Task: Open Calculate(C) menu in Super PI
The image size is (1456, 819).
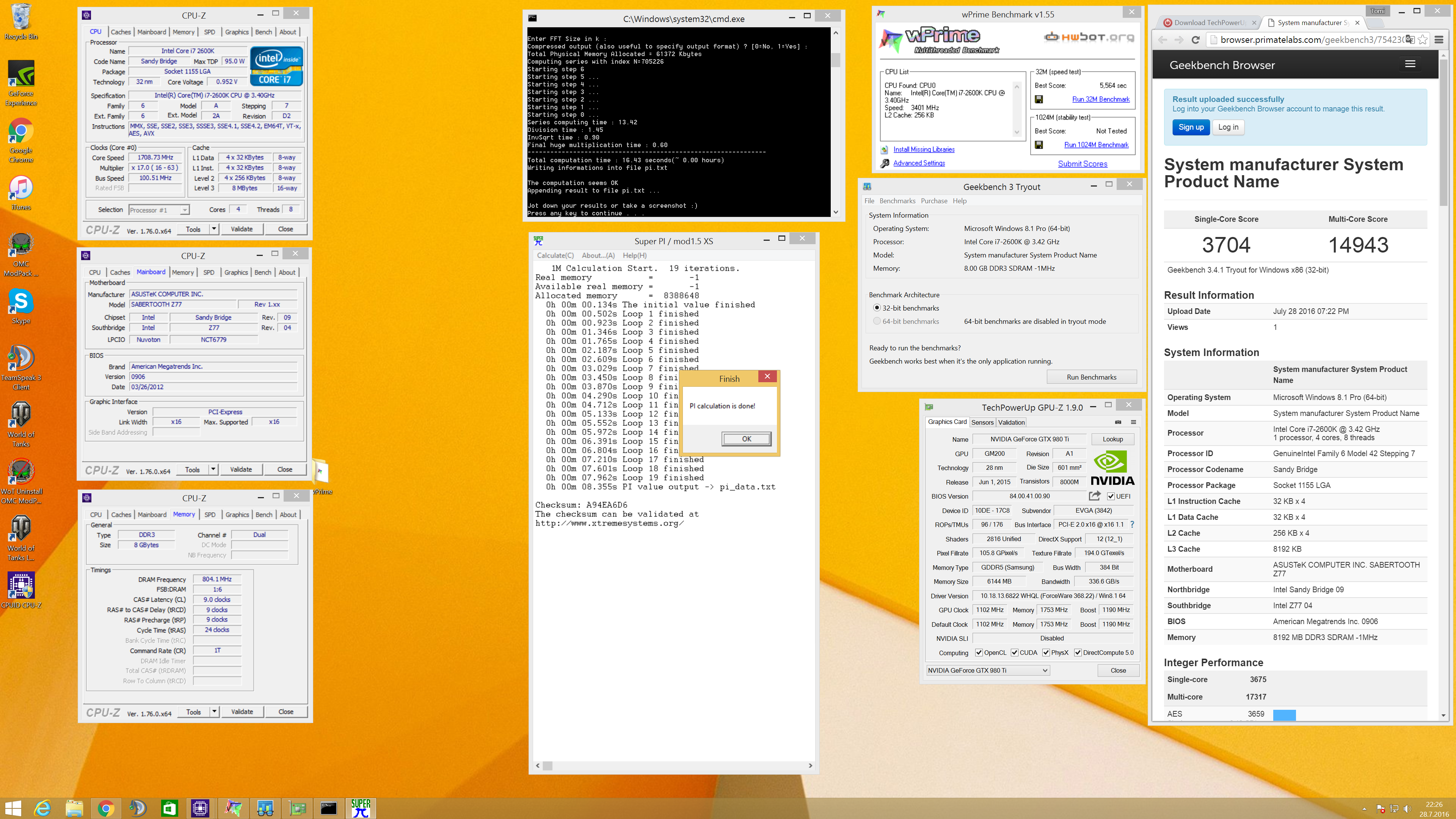Action: tap(555, 256)
